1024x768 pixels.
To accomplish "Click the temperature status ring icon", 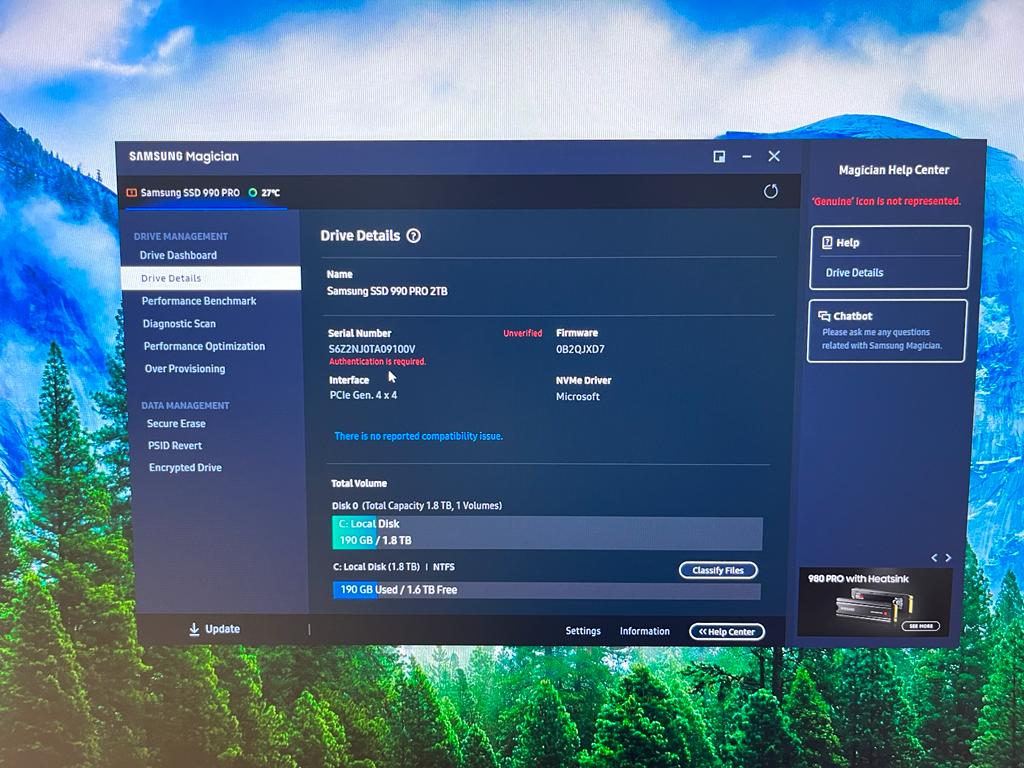I will pyautogui.click(x=253, y=193).
